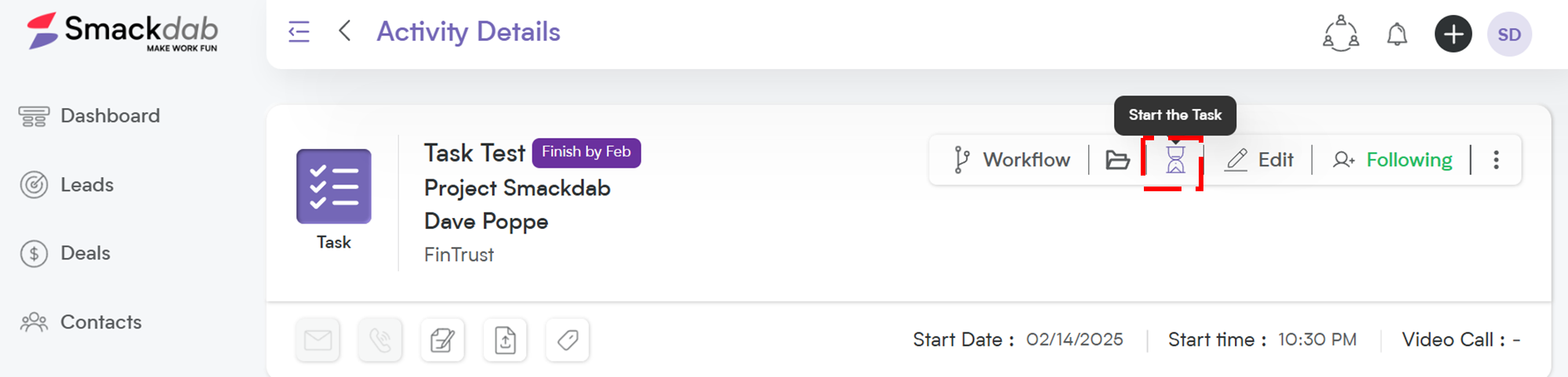
Task: Click the team members circle icon
Action: pyautogui.click(x=1341, y=34)
